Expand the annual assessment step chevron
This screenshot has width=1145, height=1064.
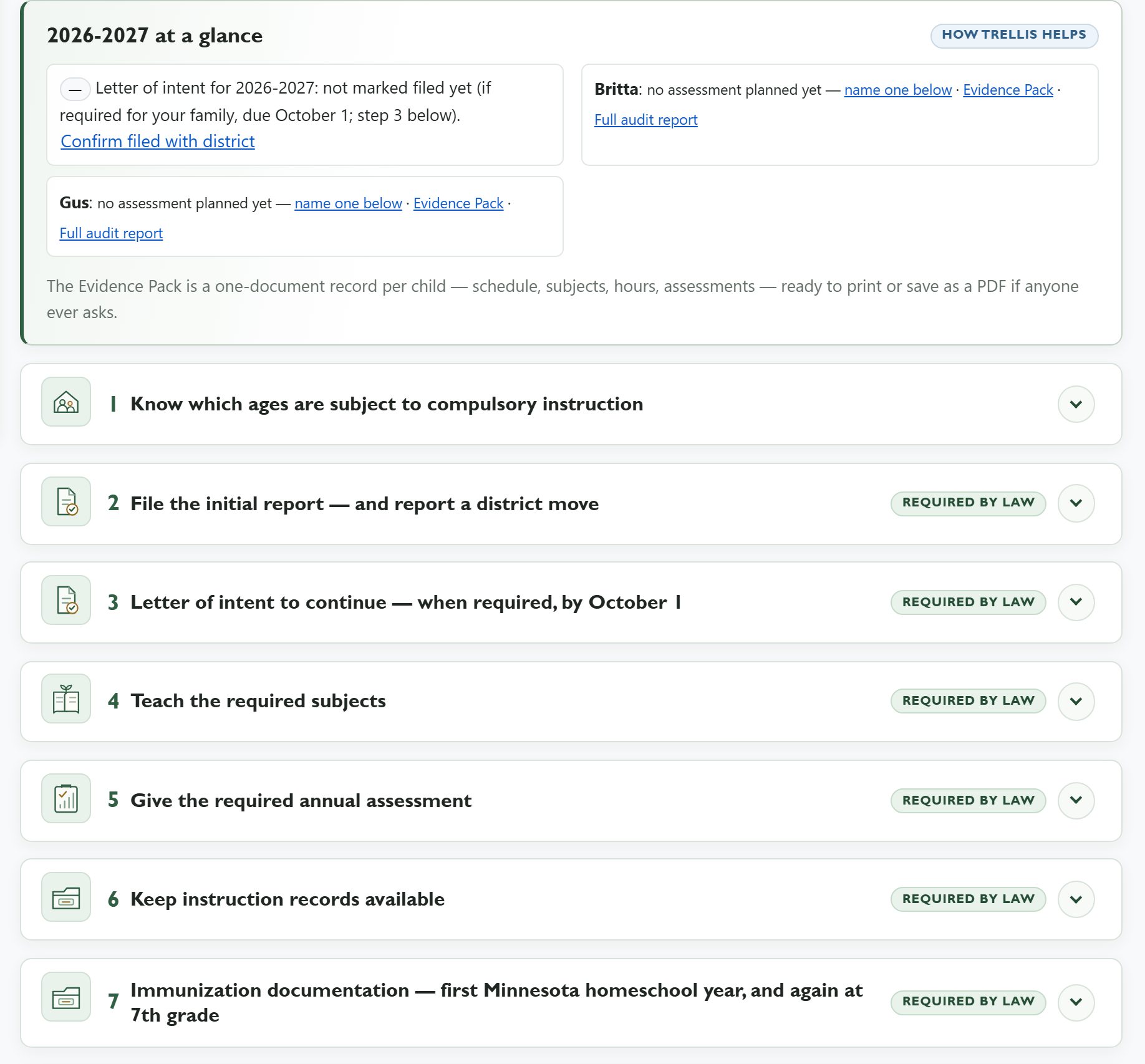[1076, 800]
